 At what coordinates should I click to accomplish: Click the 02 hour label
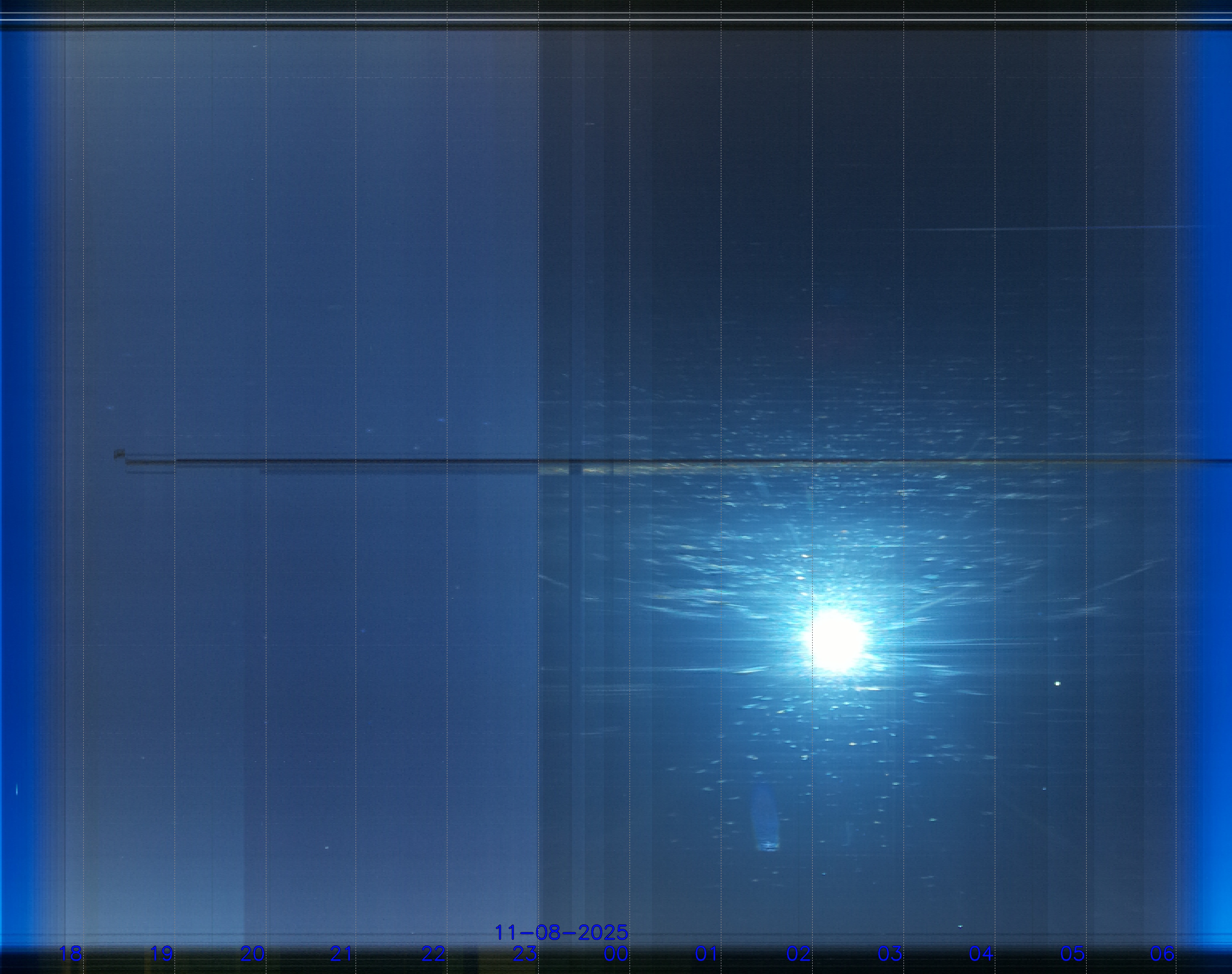pos(798,953)
